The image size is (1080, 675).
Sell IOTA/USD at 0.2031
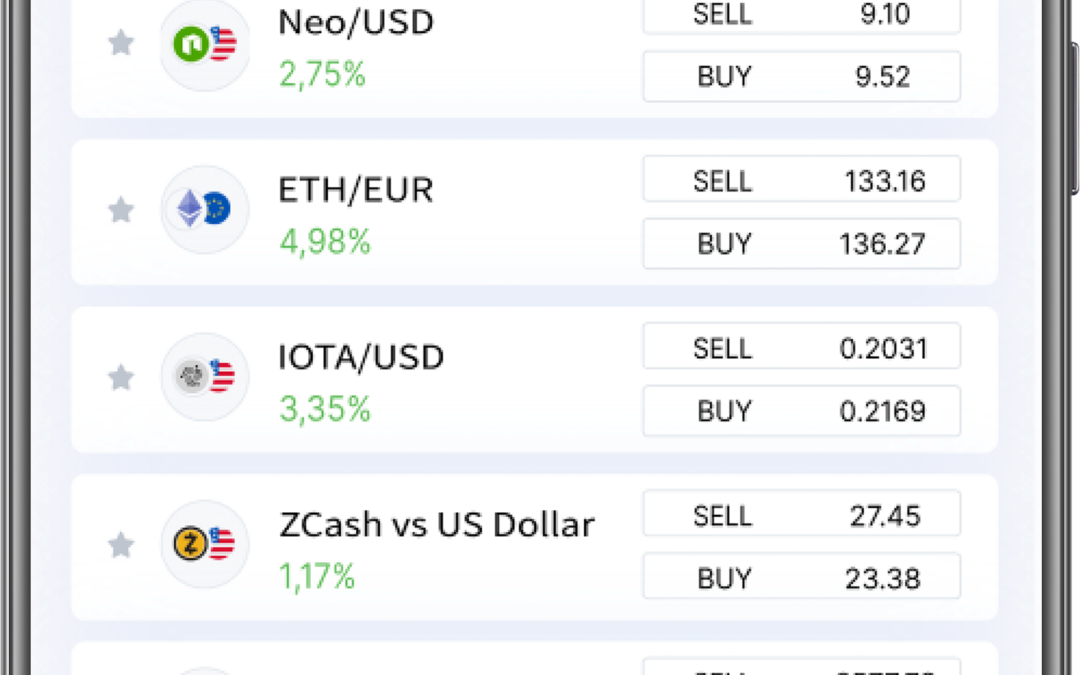click(801, 348)
